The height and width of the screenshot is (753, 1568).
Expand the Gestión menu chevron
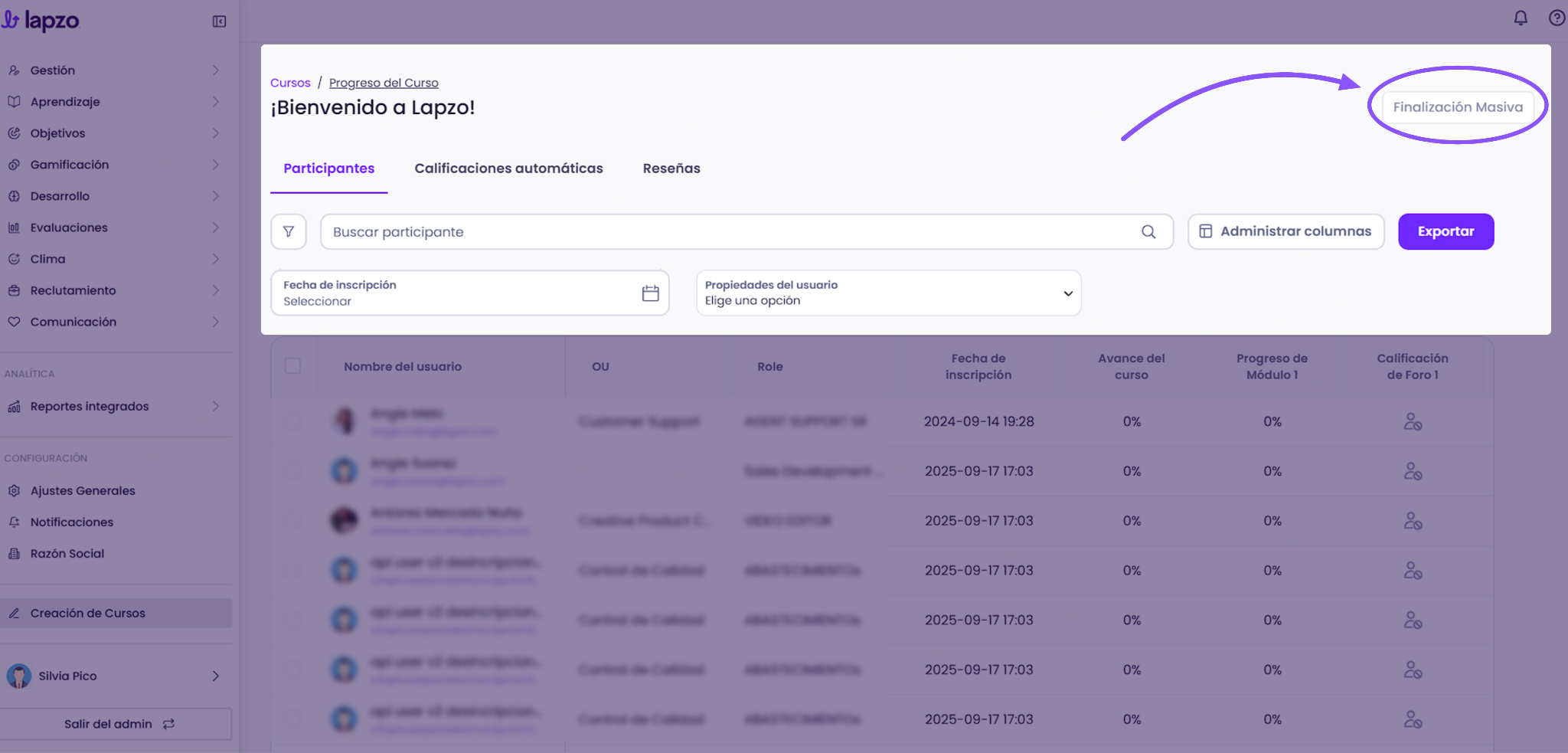click(216, 70)
